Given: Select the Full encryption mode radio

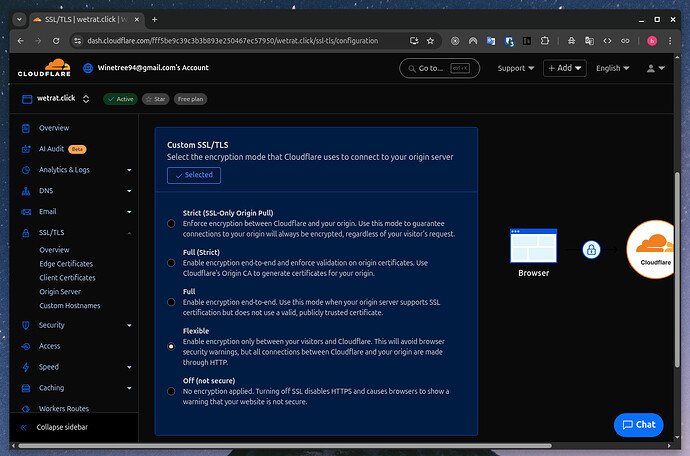Looking at the screenshot, I should 171,302.
